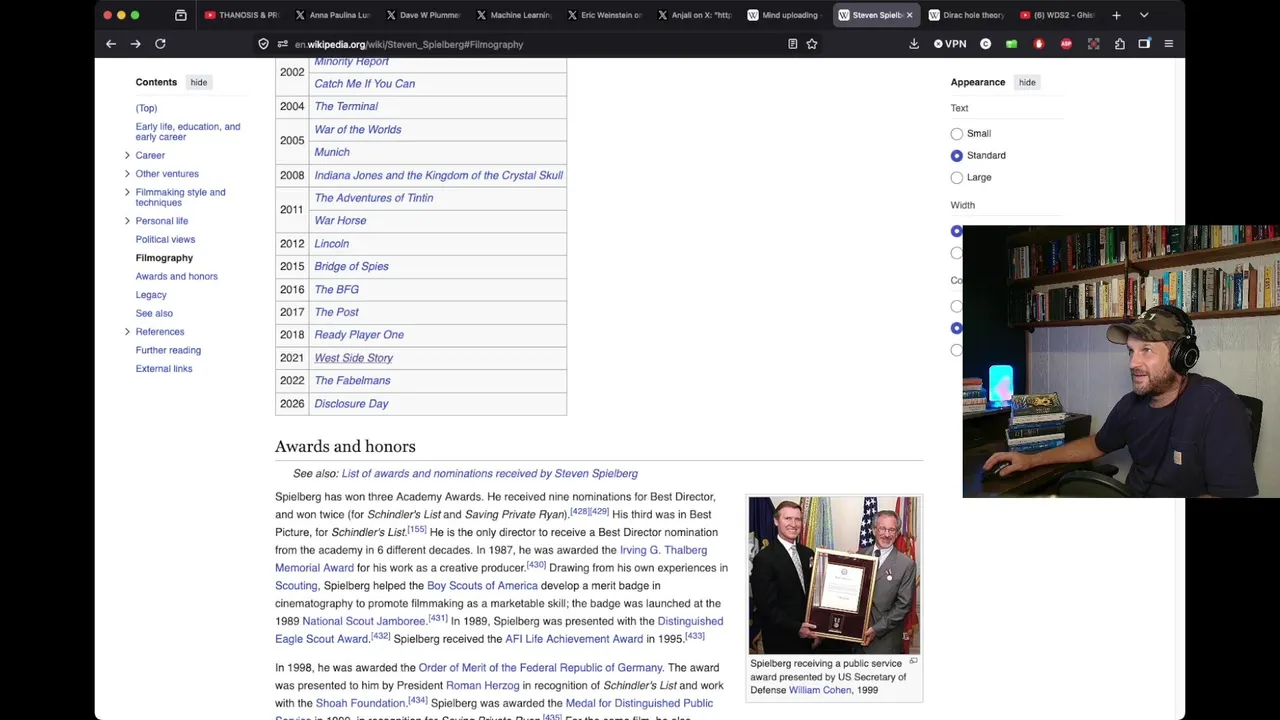This screenshot has height=720, width=1280.
Task: Expand Personal life section in contents
Action: coord(127,221)
